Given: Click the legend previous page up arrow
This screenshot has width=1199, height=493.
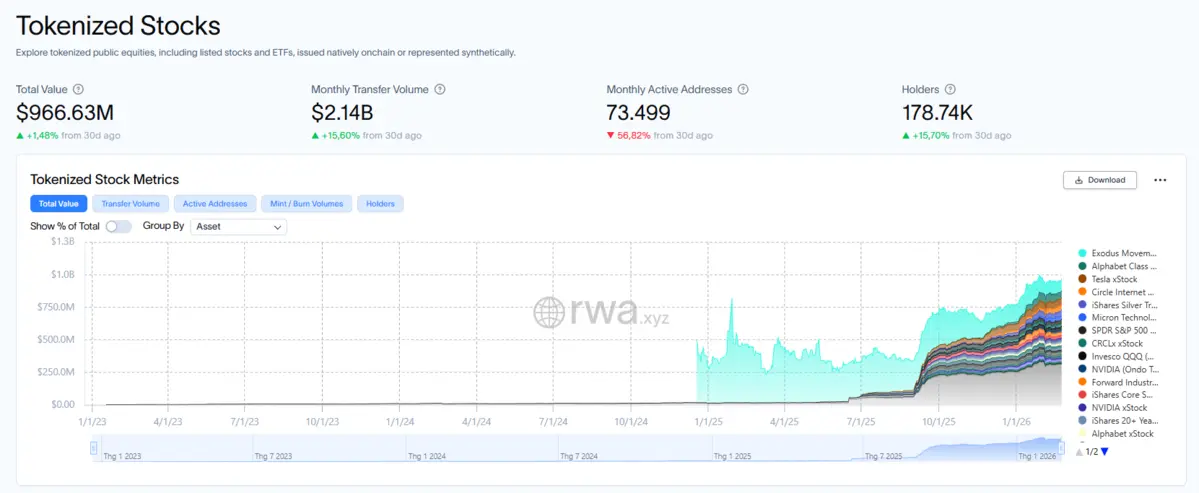Looking at the screenshot, I should [x=1079, y=452].
